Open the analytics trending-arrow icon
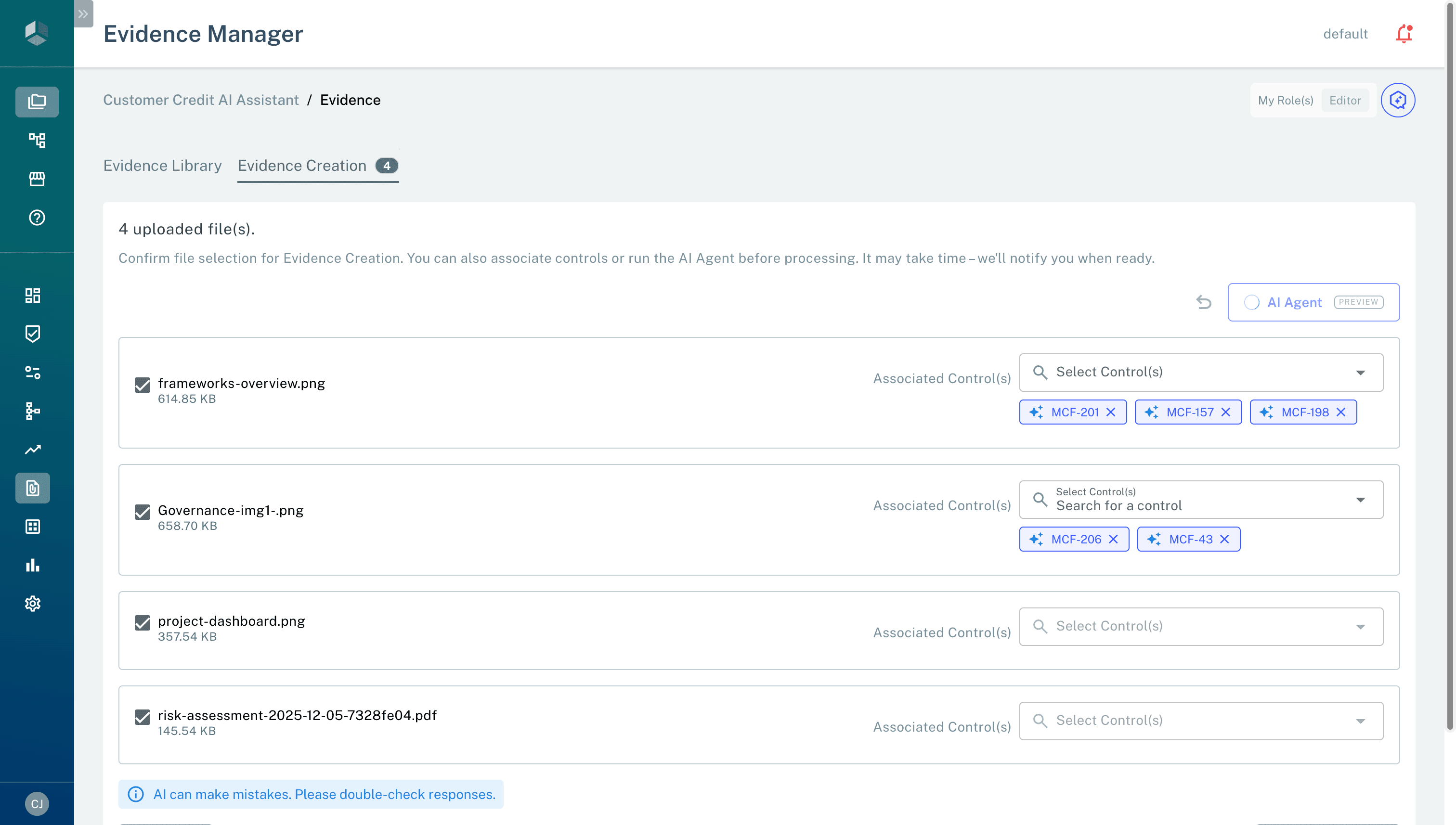The width and height of the screenshot is (1456, 825). click(x=32, y=449)
